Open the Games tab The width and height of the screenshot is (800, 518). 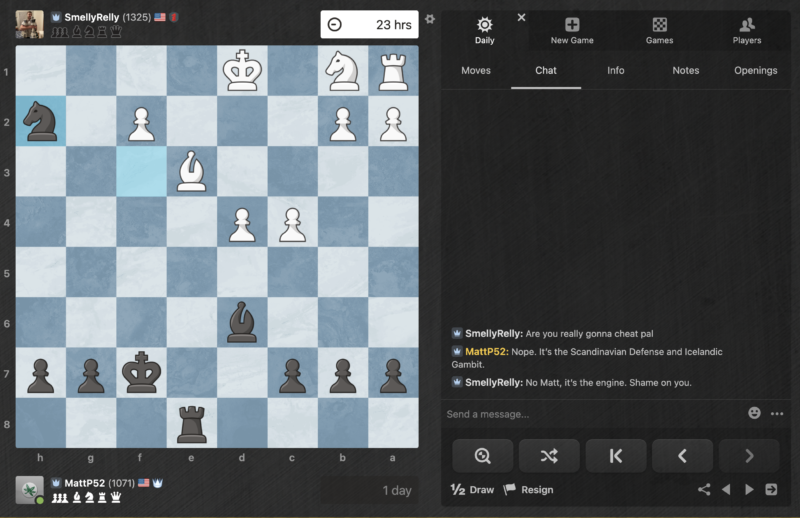click(x=659, y=30)
